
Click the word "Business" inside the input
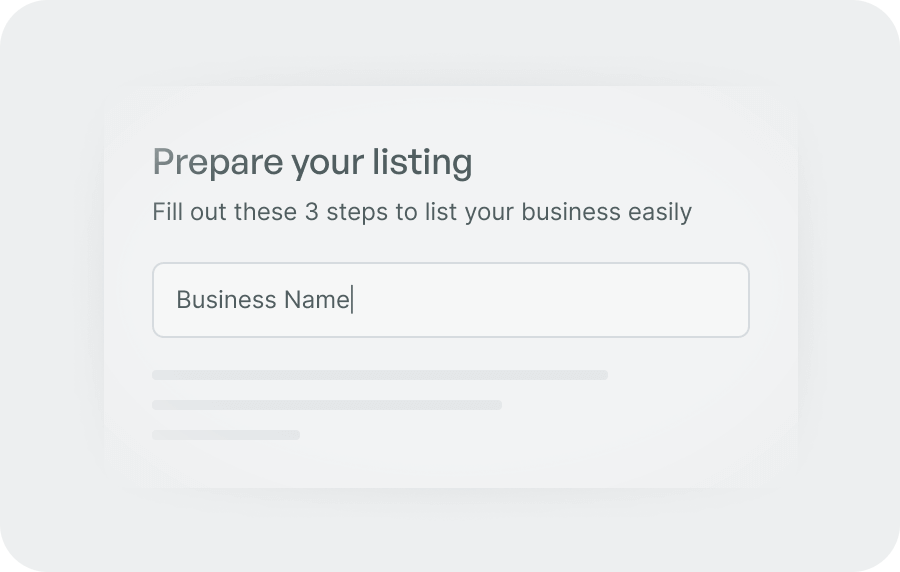[226, 300]
